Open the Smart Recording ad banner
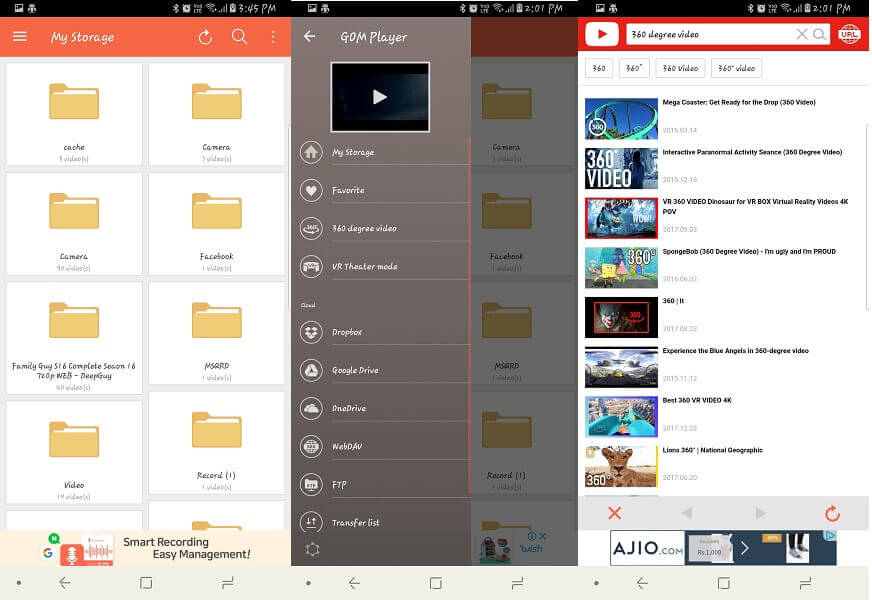This screenshot has height=600, width=872. point(145,548)
